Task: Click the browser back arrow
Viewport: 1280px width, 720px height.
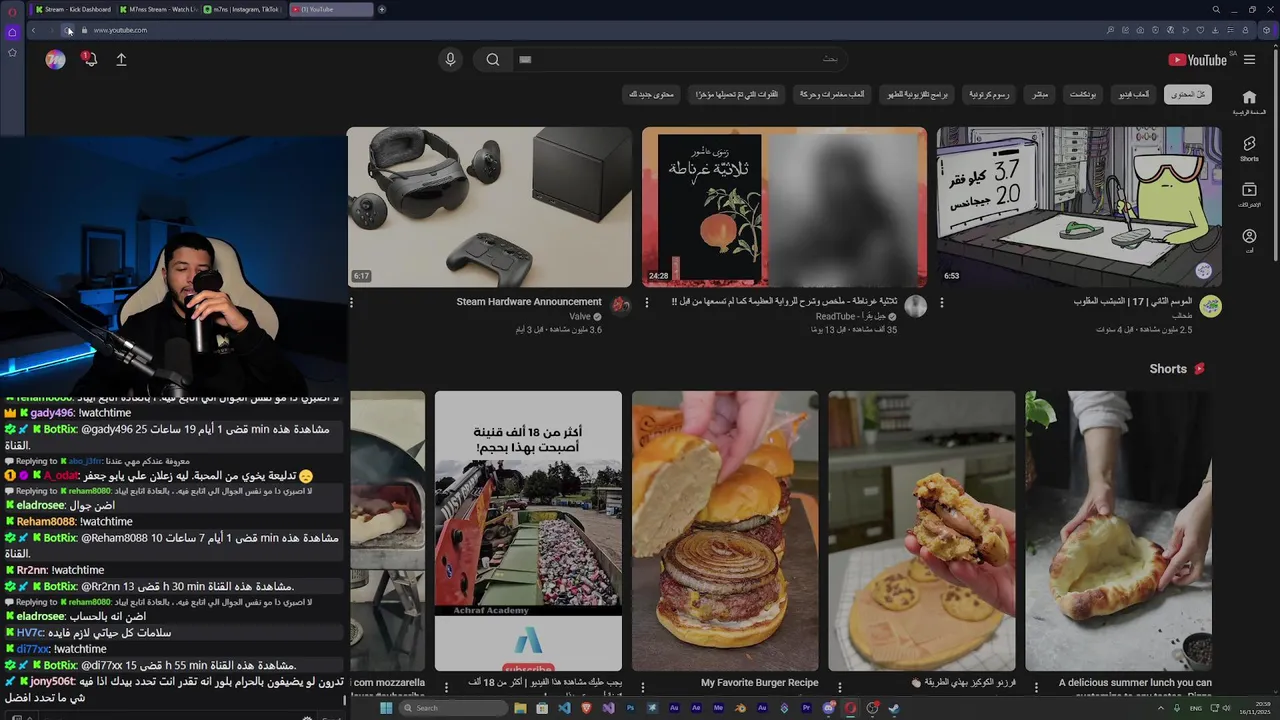Action: pos(33,30)
